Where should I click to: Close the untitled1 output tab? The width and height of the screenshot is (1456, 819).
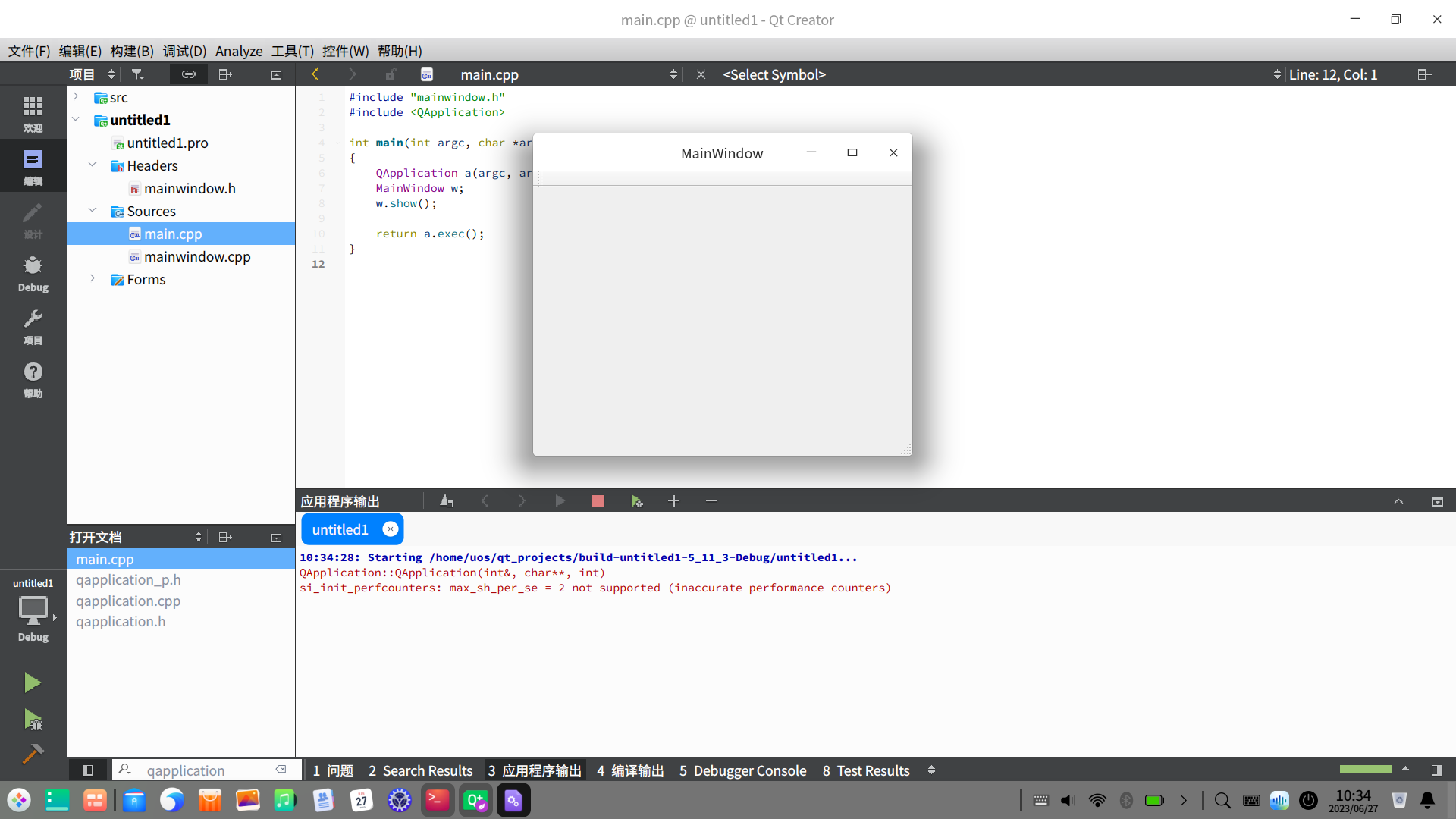click(391, 529)
